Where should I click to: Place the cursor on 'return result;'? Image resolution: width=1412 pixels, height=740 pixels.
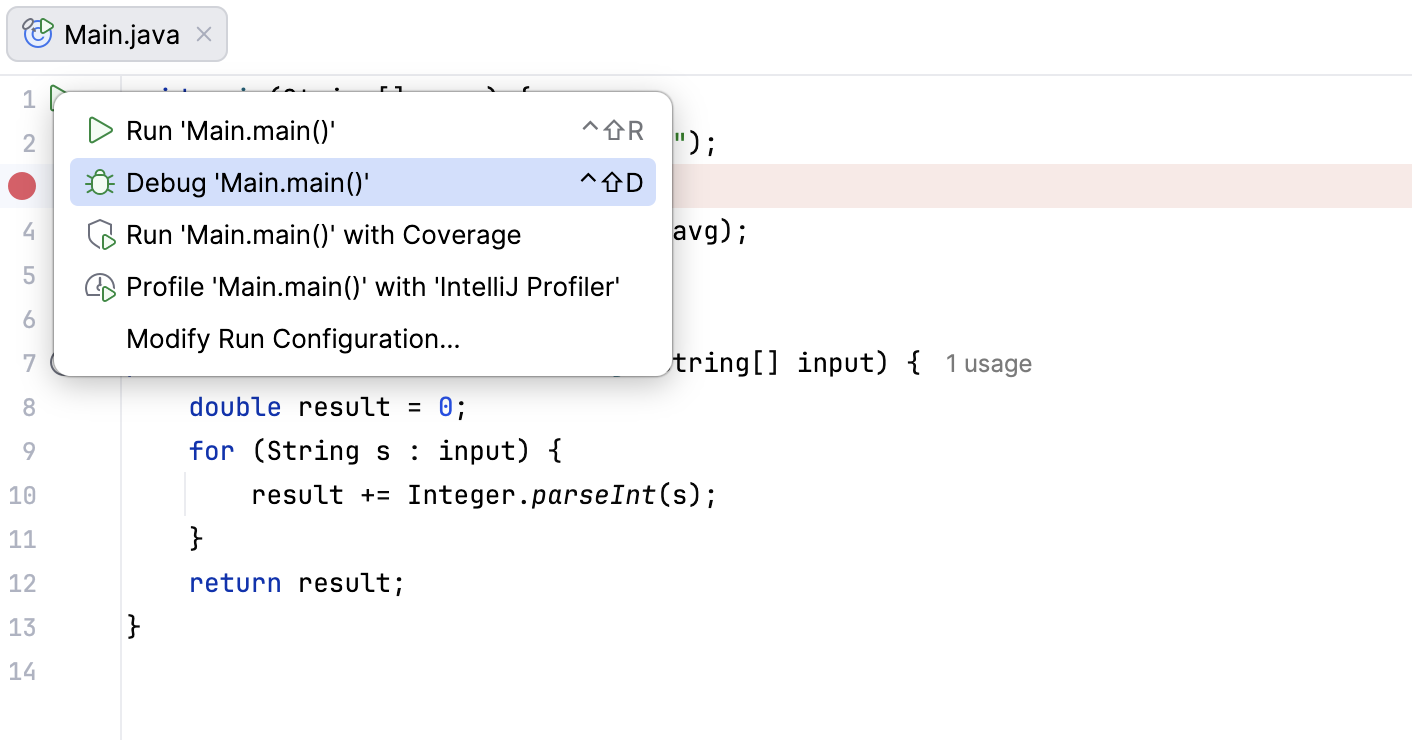(x=297, y=582)
